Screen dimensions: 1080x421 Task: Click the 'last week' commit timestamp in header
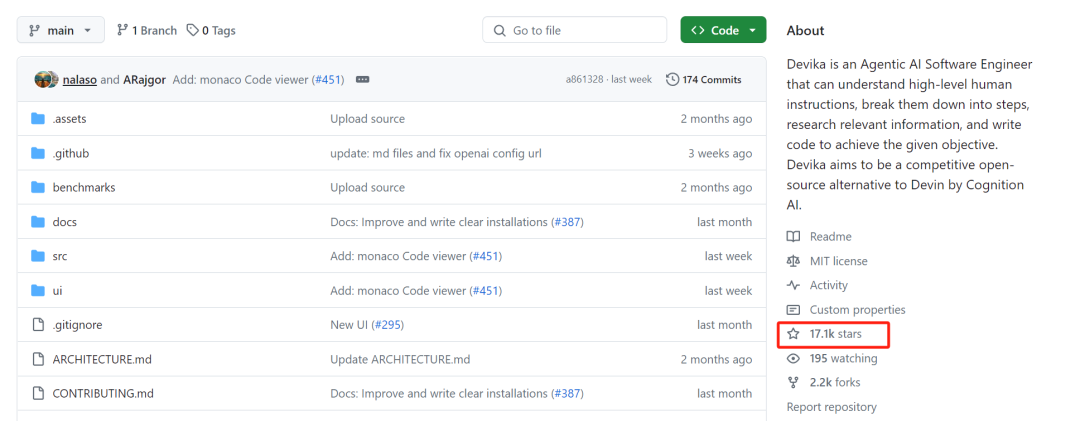pyautogui.click(x=632, y=79)
